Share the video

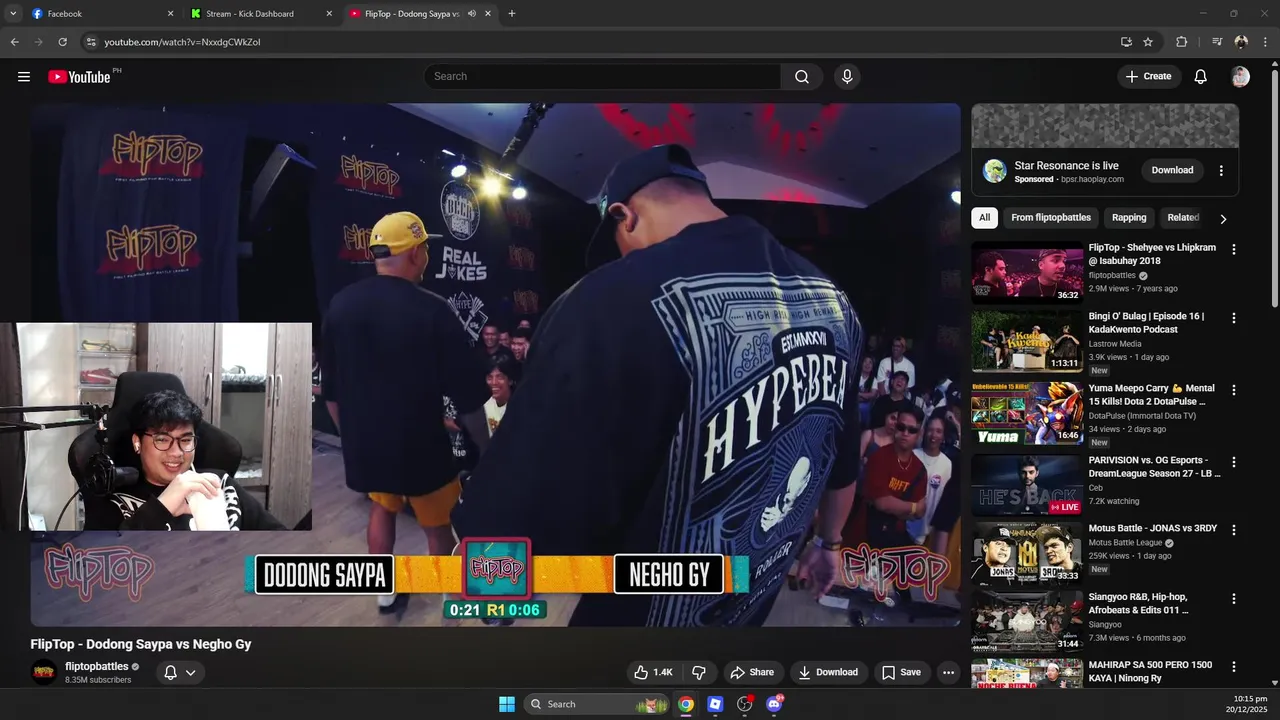pos(751,672)
